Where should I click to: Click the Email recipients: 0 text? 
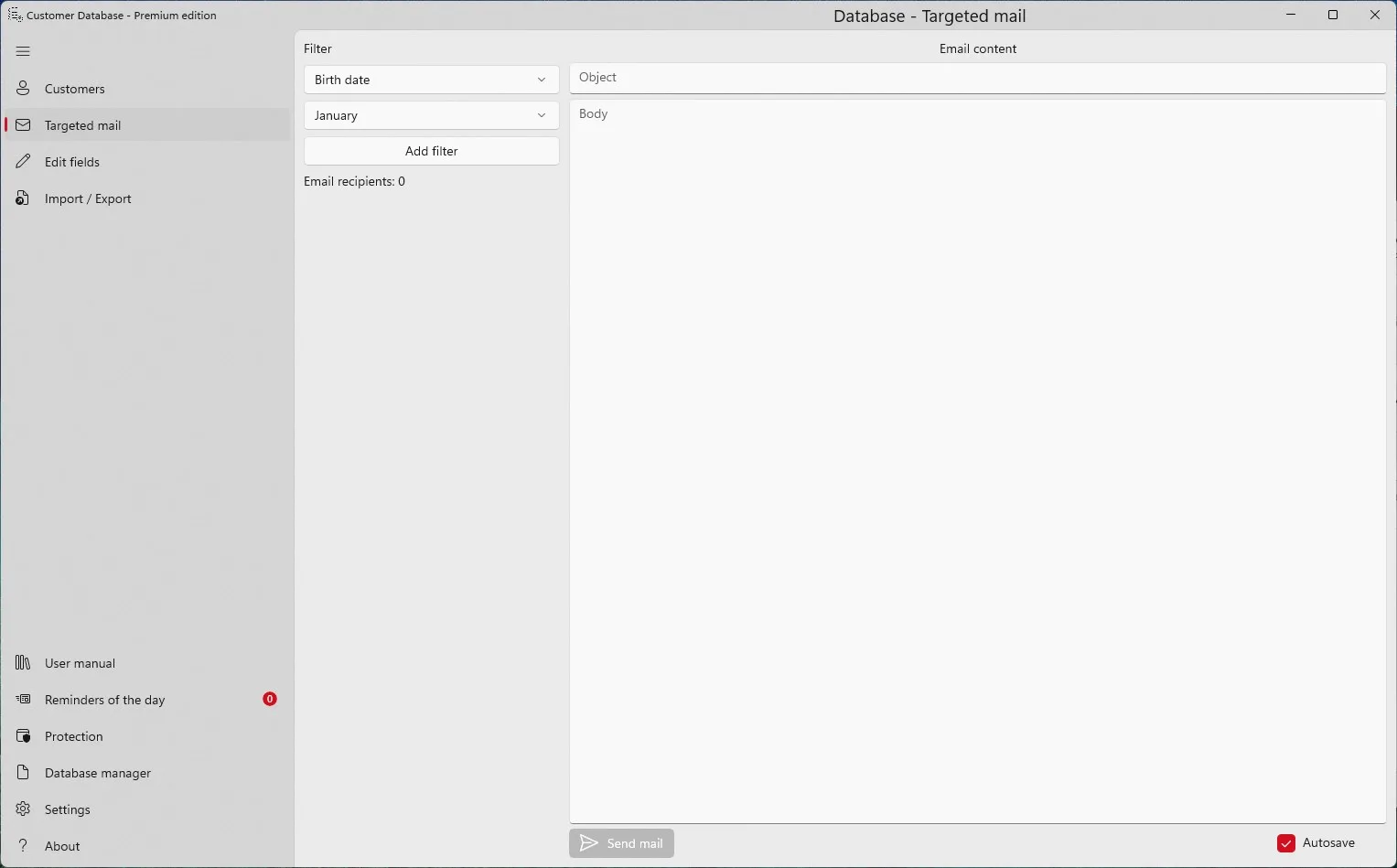click(355, 181)
